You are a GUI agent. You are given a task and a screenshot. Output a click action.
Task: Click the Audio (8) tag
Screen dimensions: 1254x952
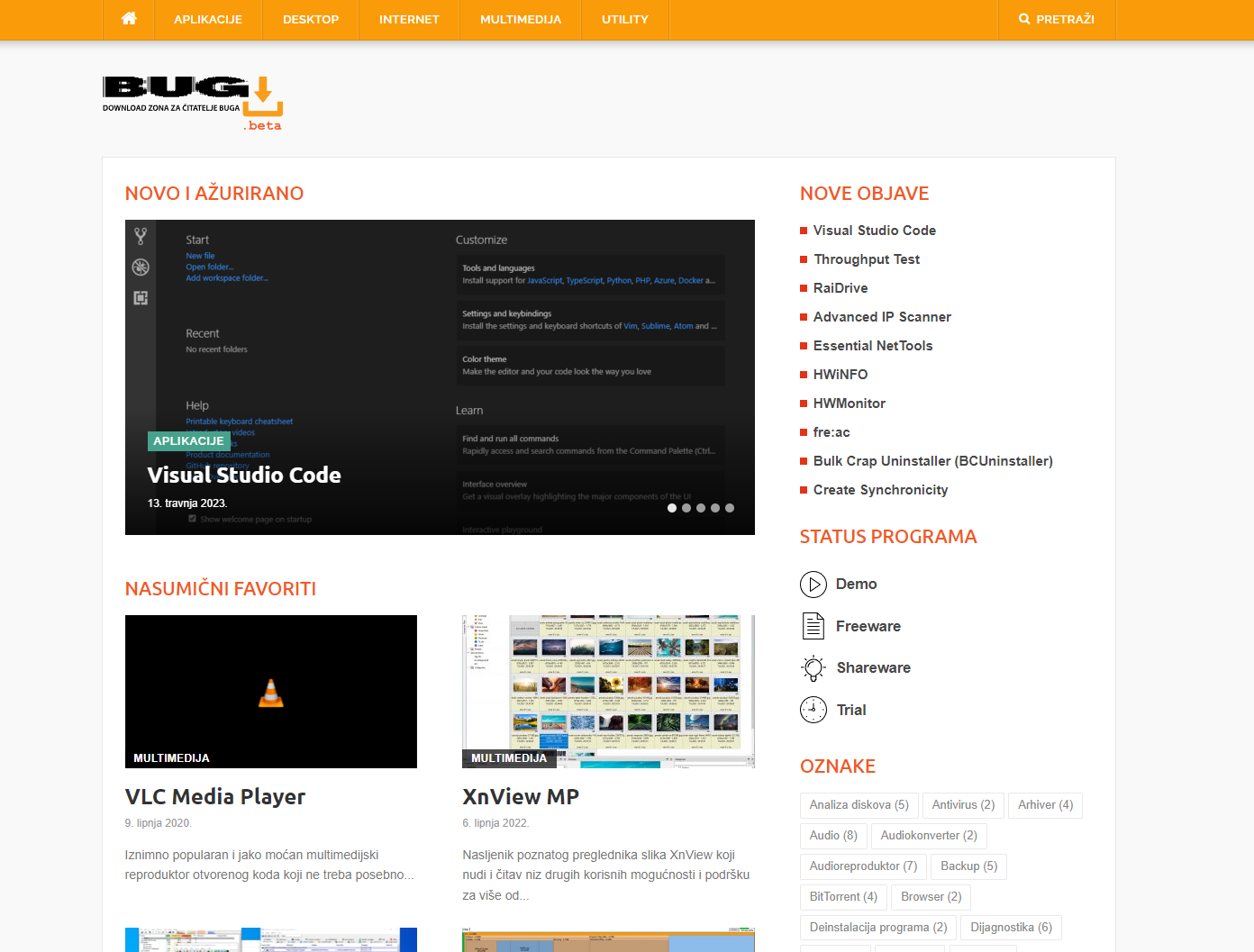pyautogui.click(x=833, y=836)
